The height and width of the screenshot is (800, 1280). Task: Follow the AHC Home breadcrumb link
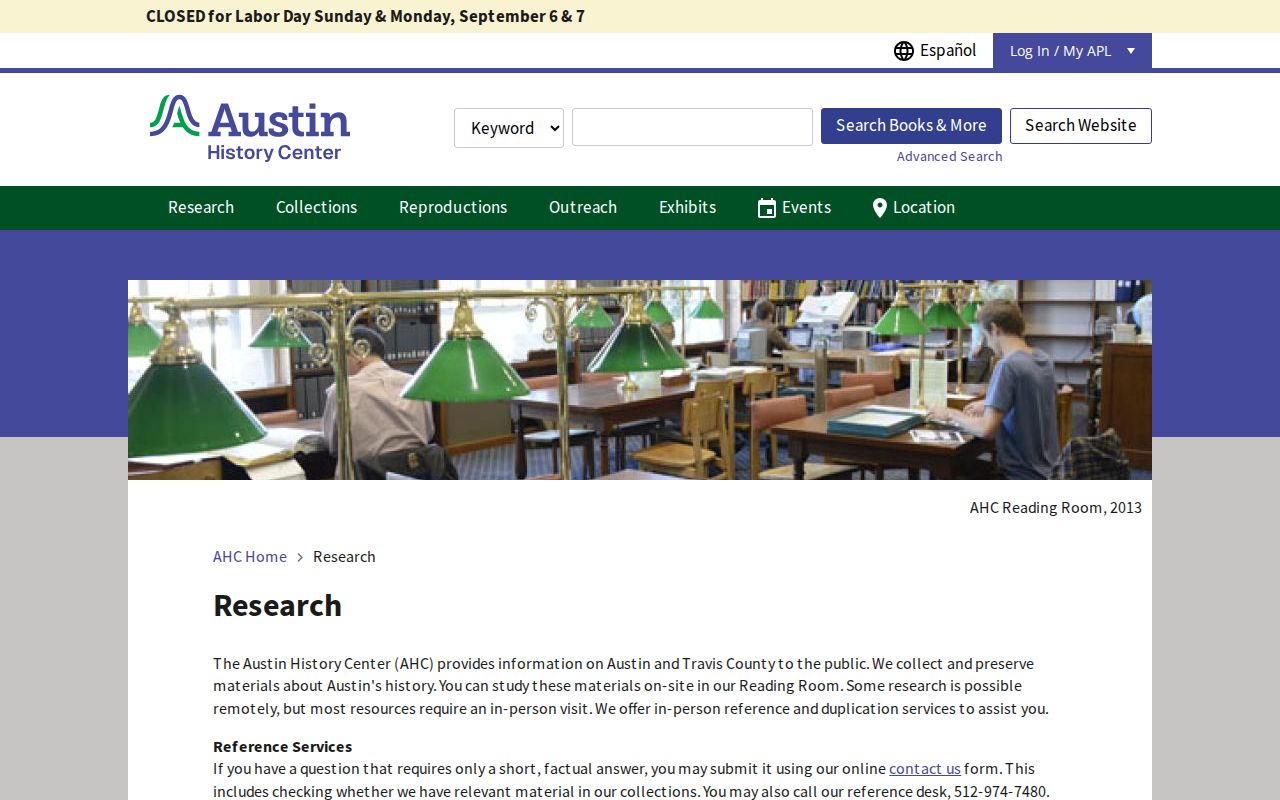click(250, 557)
